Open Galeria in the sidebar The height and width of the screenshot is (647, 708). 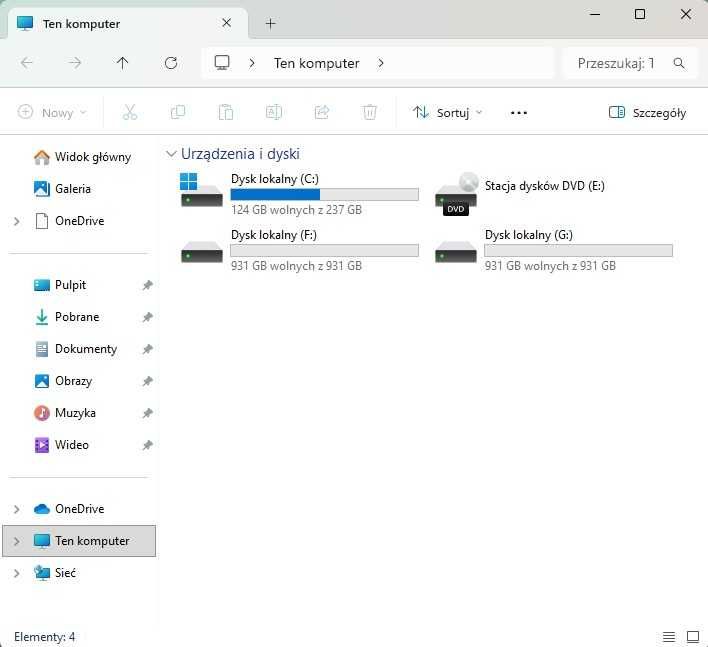[62, 189]
